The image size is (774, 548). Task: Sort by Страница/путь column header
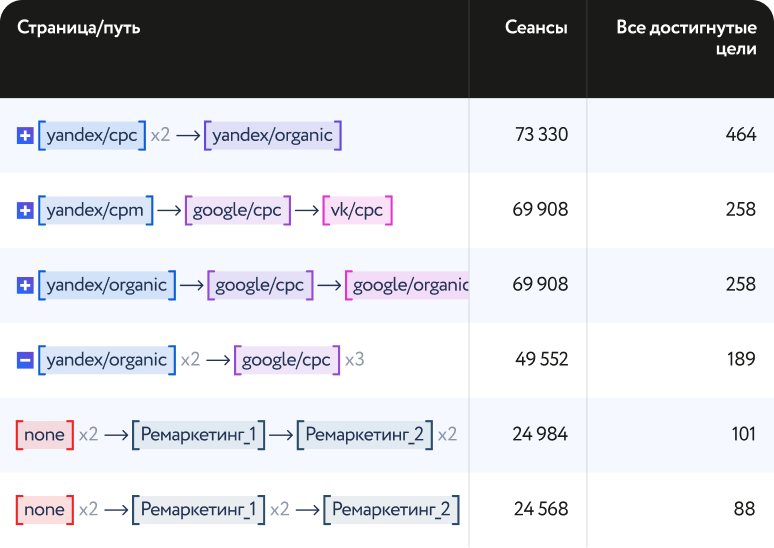(79, 28)
